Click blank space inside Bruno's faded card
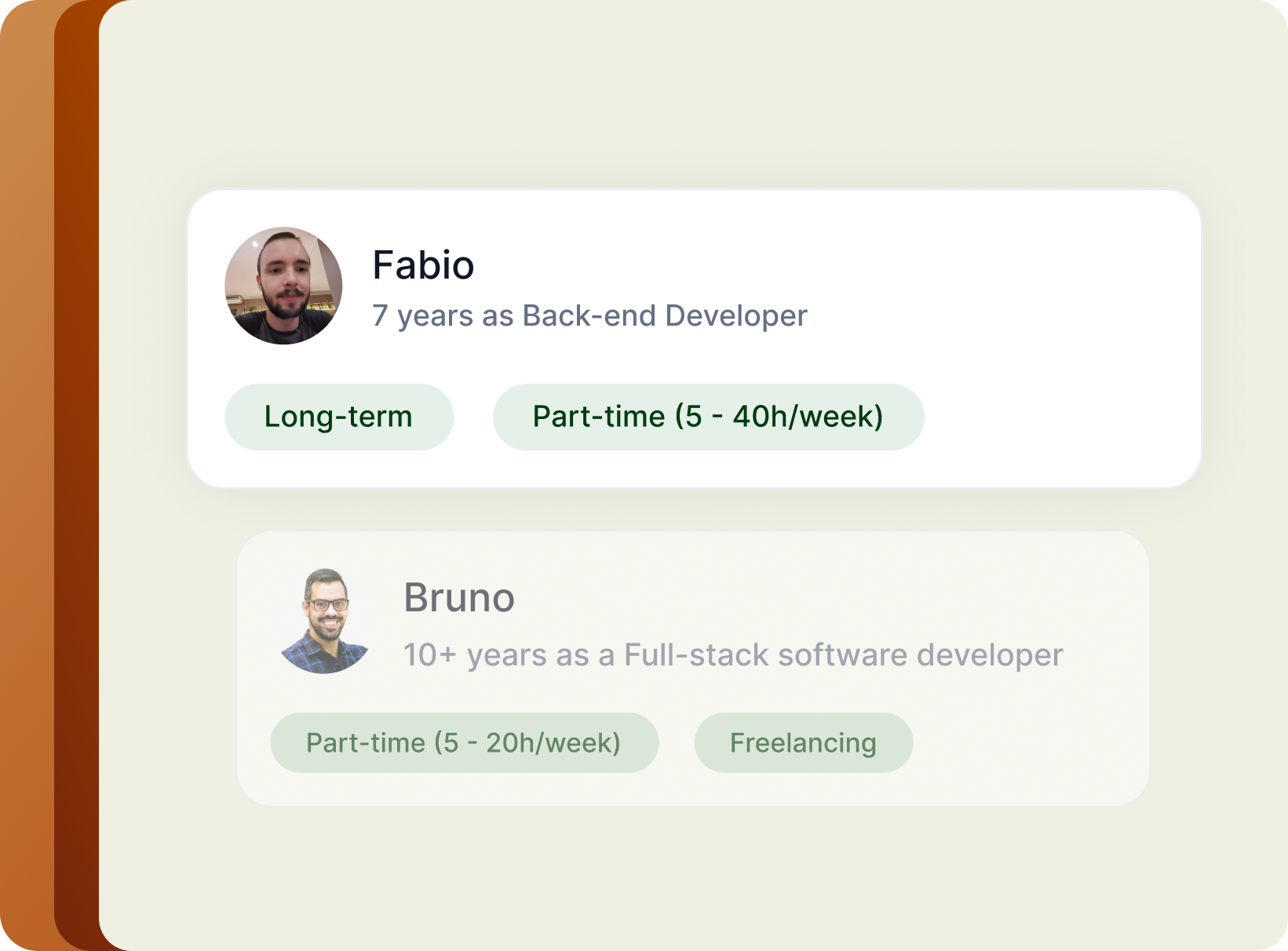Image resolution: width=1288 pixels, height=951 pixels. (1020, 738)
